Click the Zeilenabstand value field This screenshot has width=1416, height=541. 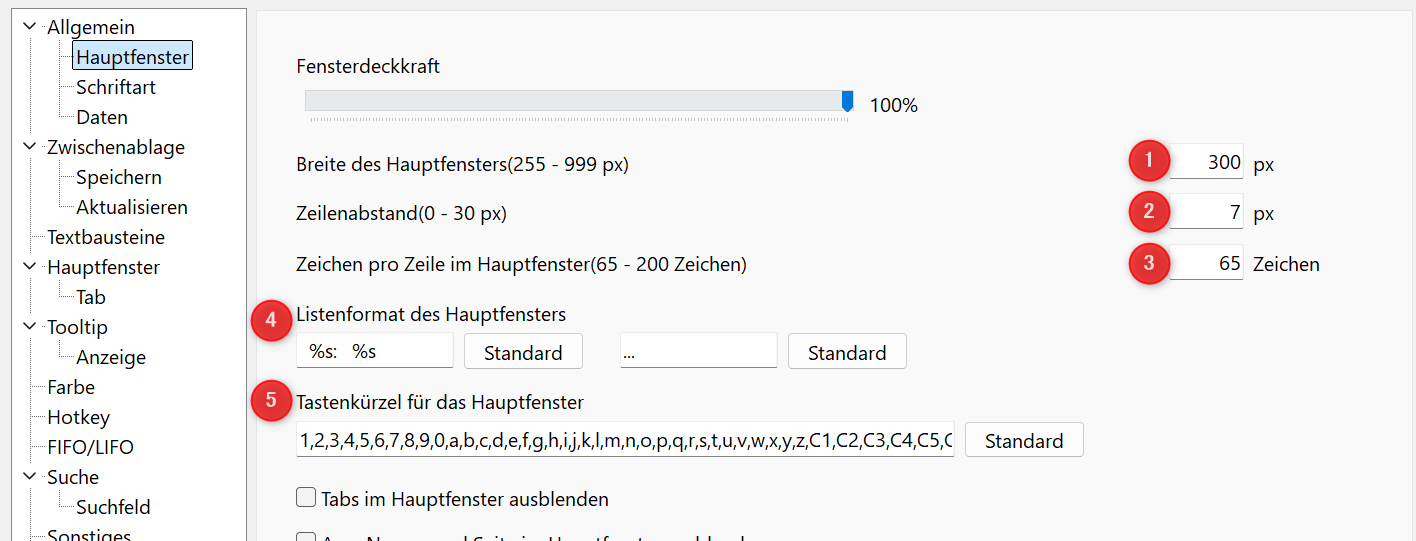(1207, 212)
